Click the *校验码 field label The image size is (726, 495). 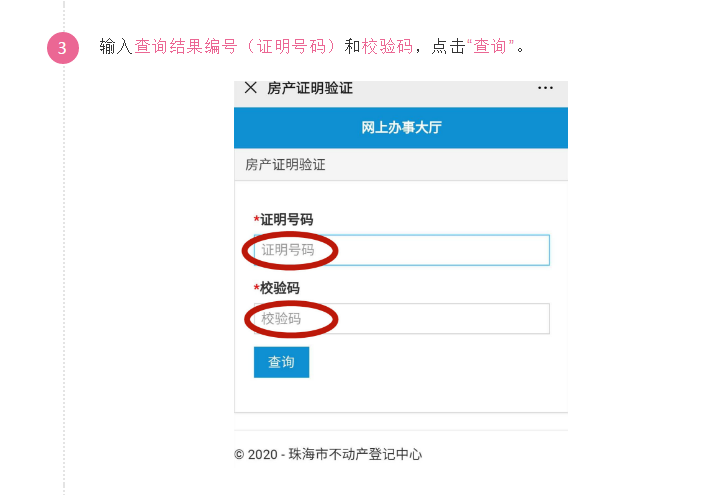(276, 288)
